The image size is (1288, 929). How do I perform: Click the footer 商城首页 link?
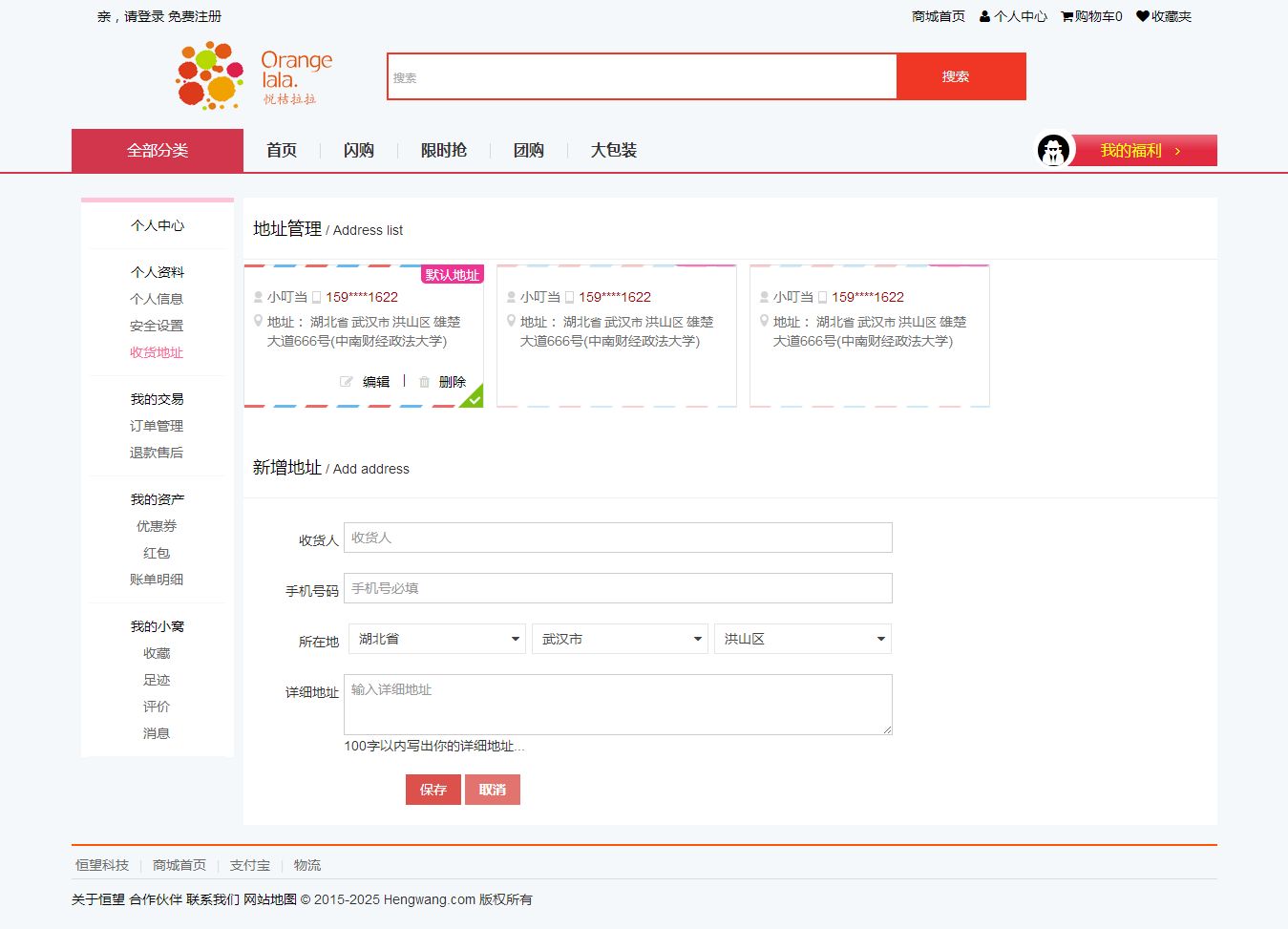click(179, 865)
